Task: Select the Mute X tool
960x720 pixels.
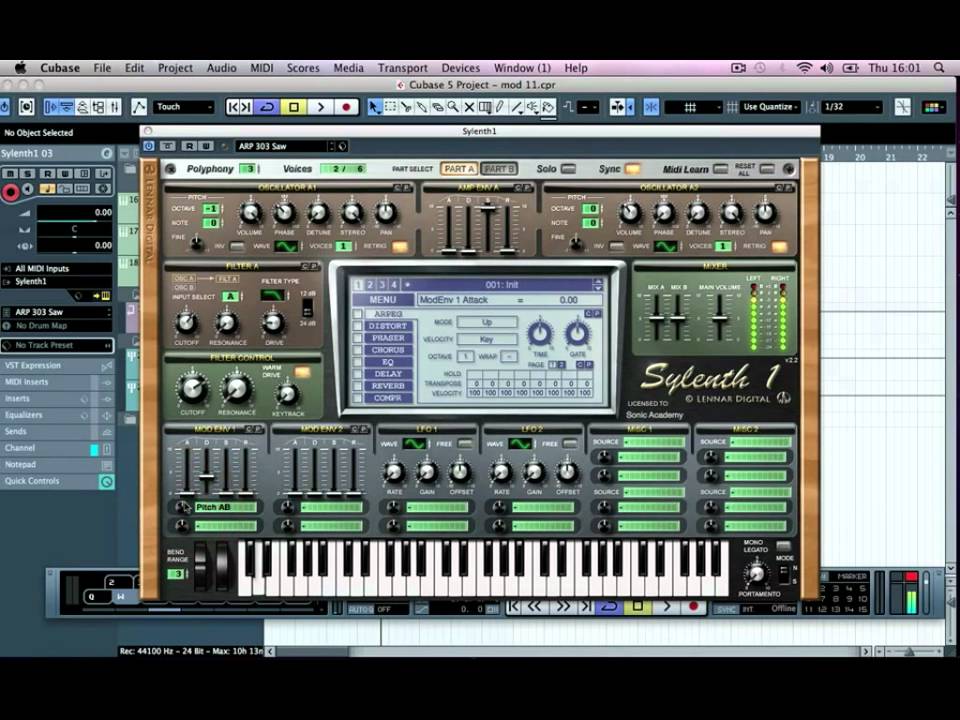Action: click(x=470, y=107)
